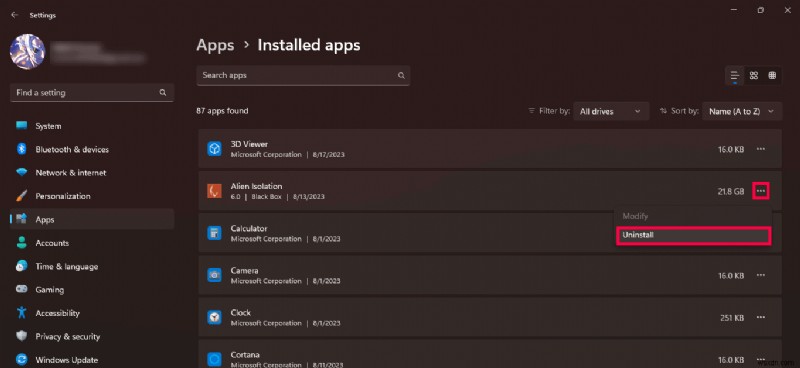Image resolution: width=800 pixels, height=368 pixels.
Task: Open the Sort by Name dropdown
Action: (742, 111)
